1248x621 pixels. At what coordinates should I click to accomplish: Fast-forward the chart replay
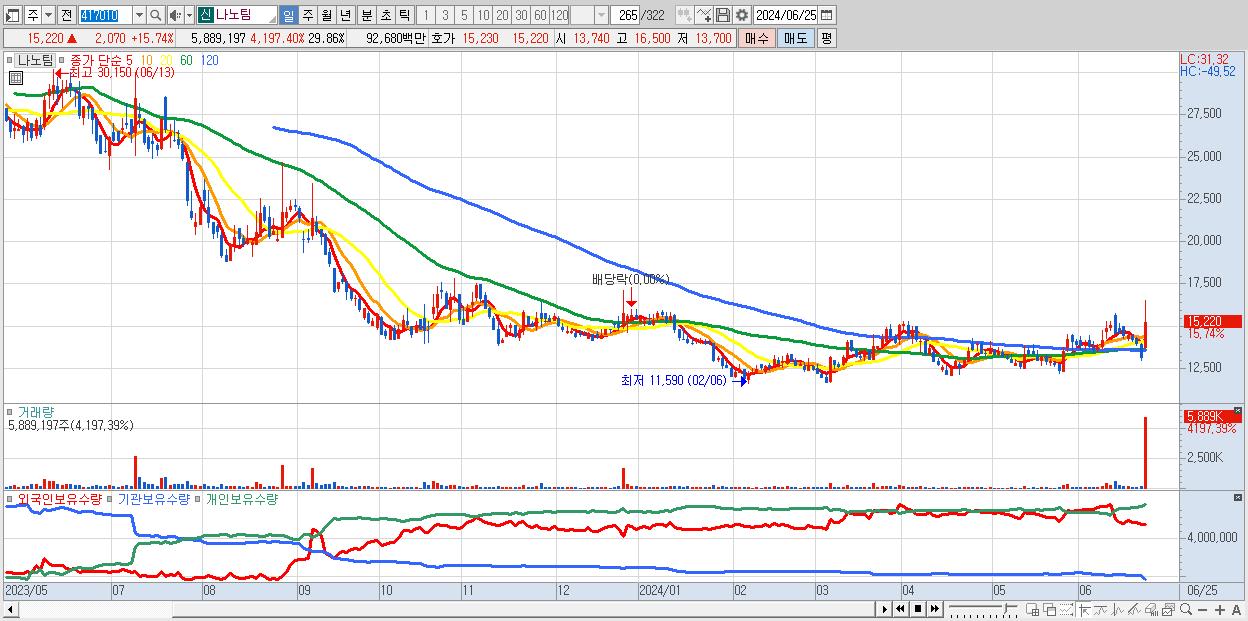(934, 609)
